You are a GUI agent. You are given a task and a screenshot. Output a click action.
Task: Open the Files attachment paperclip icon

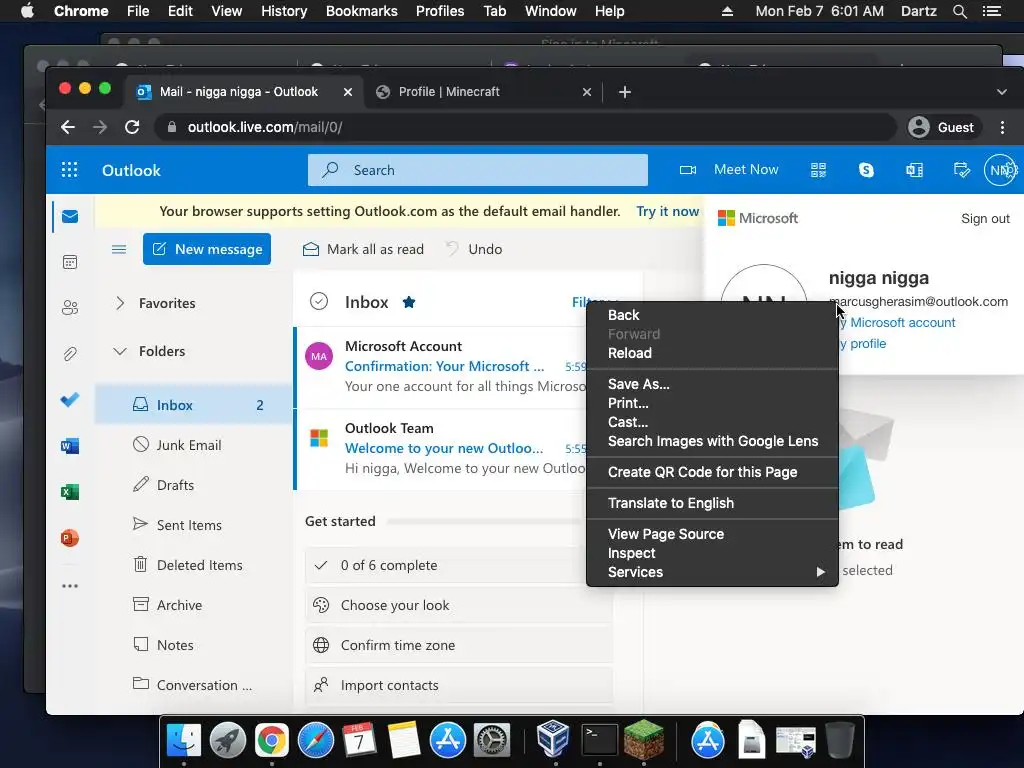70,354
